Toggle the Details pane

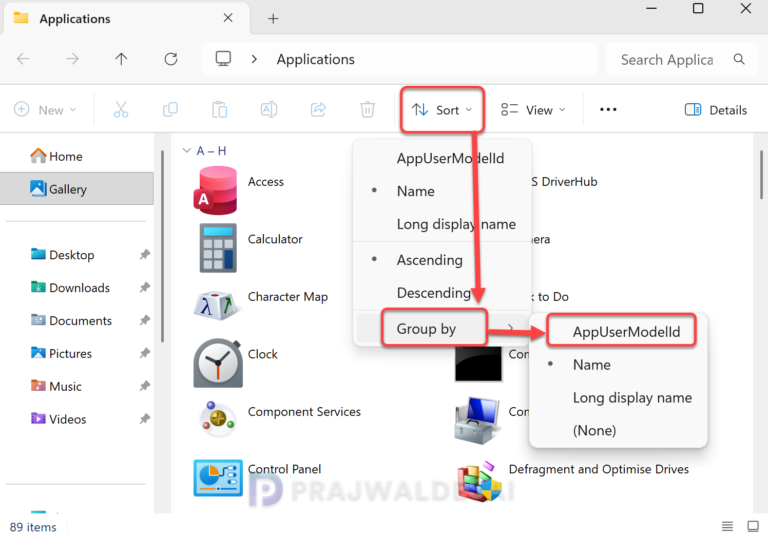pos(716,110)
